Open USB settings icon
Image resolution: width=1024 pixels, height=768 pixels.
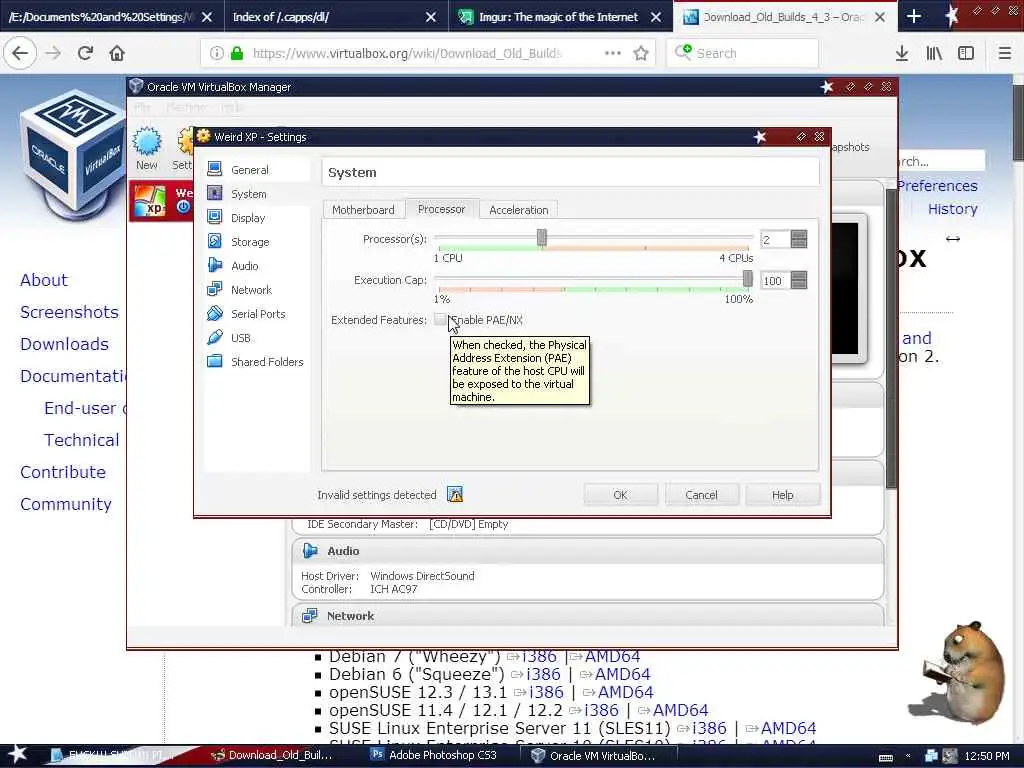[x=214, y=338]
